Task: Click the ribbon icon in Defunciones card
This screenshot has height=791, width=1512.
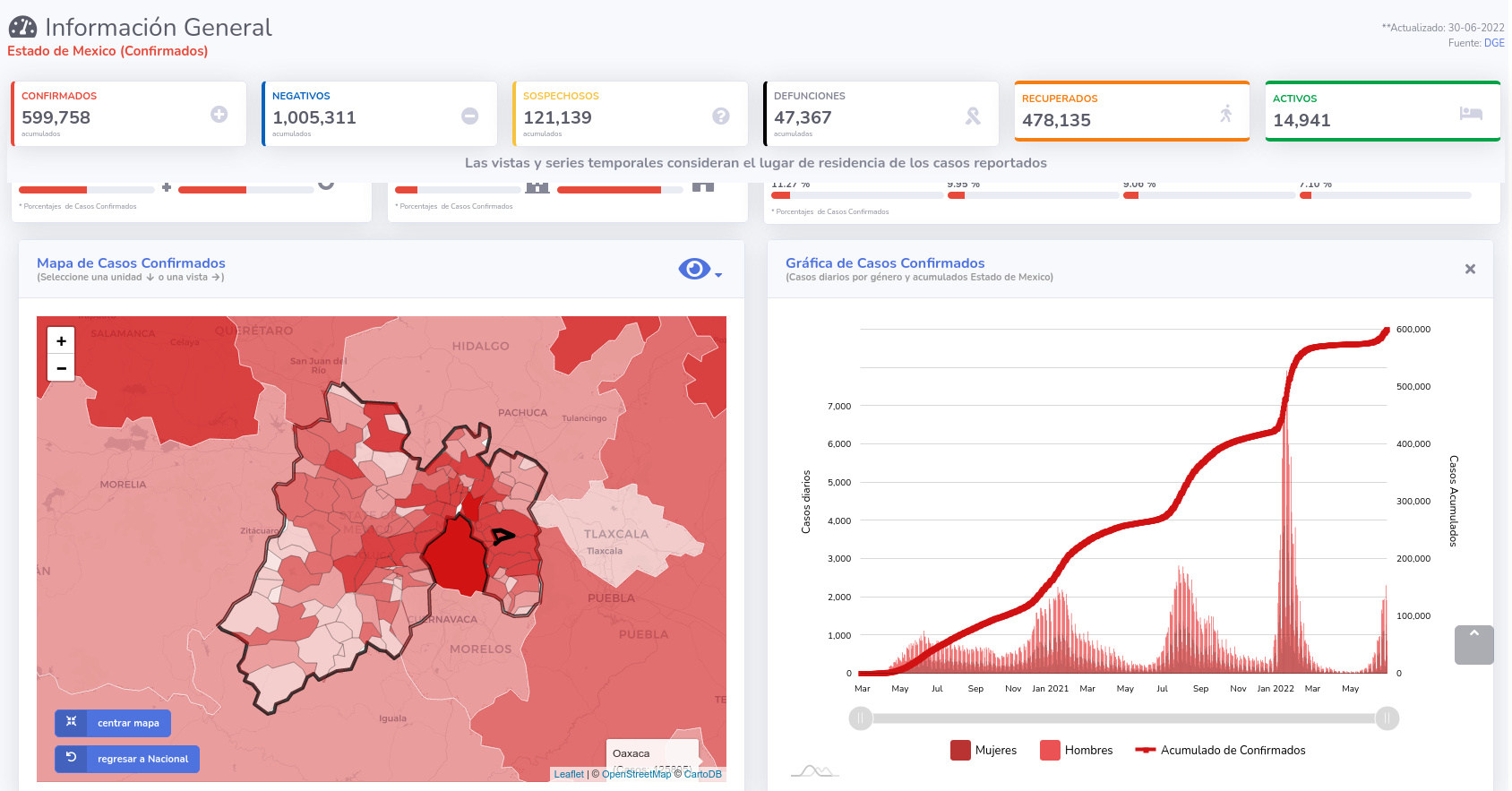Action: tap(973, 116)
